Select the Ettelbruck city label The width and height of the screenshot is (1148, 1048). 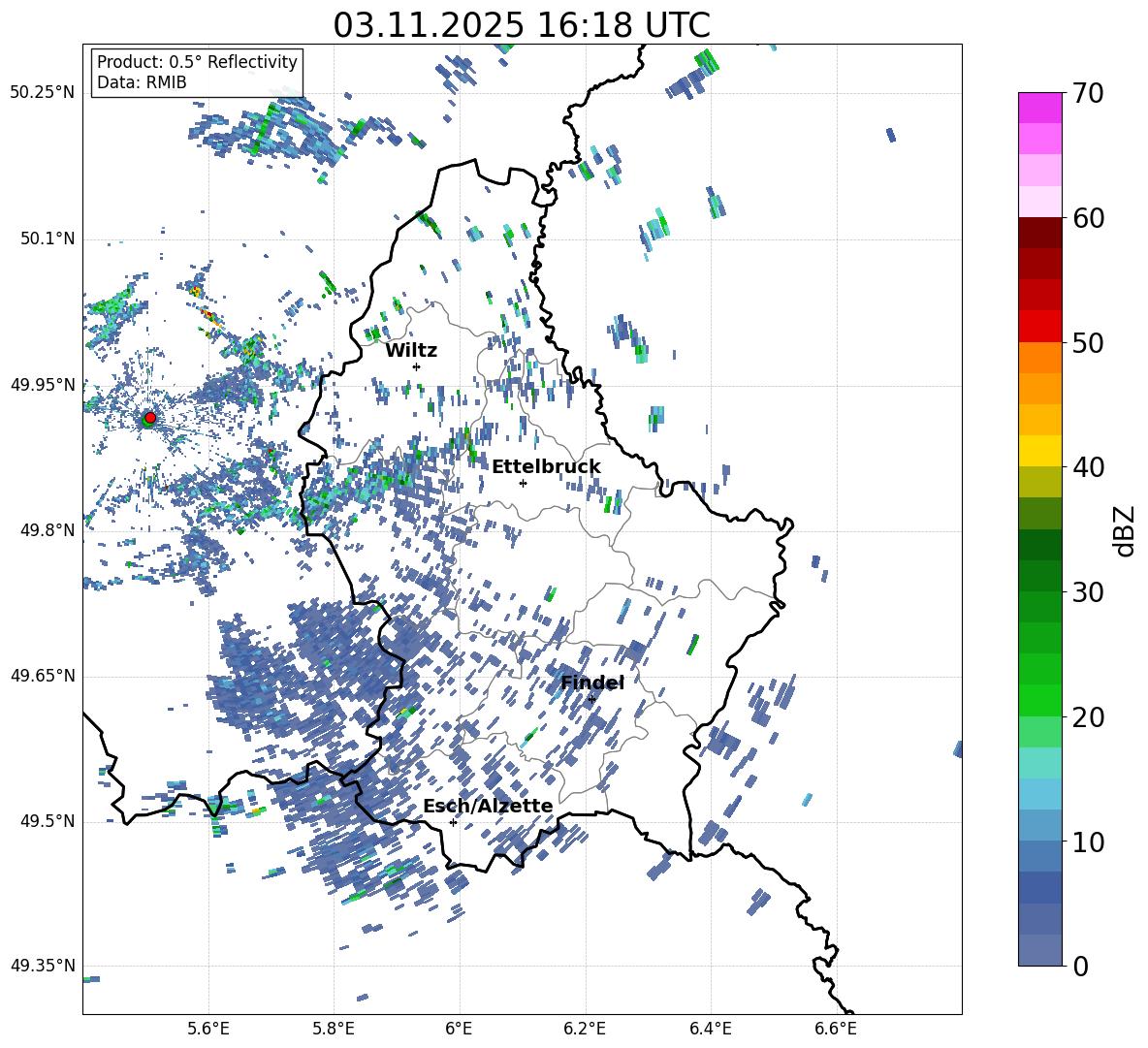pyautogui.click(x=546, y=467)
